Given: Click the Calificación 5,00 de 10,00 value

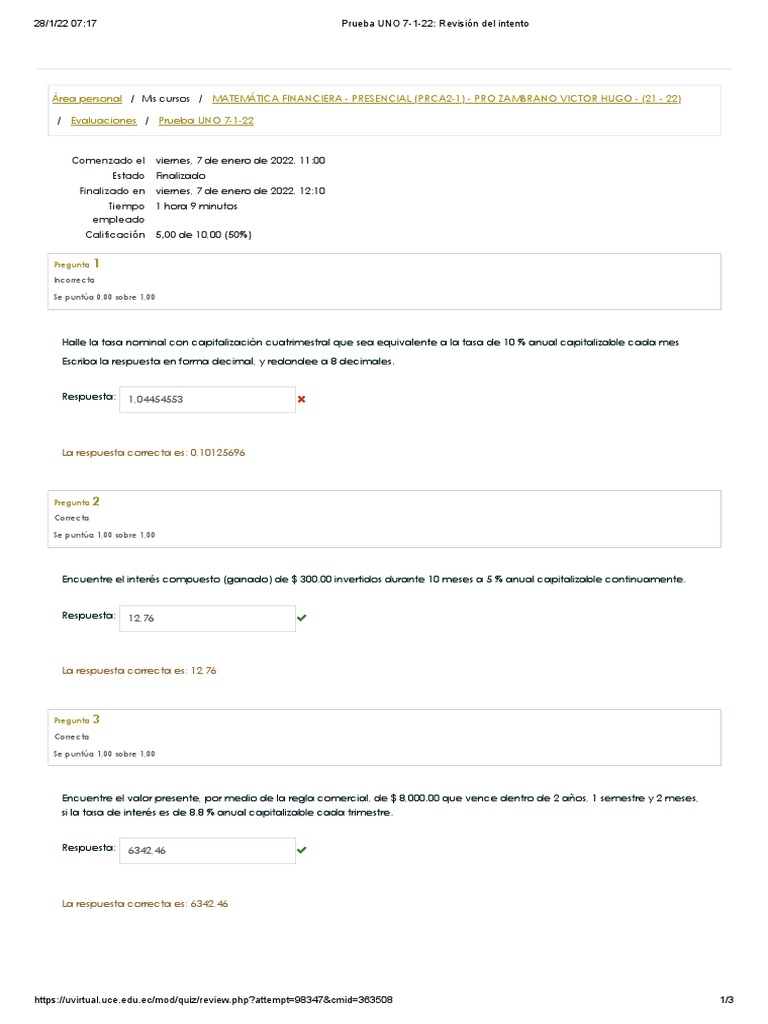Looking at the screenshot, I should [x=203, y=235].
